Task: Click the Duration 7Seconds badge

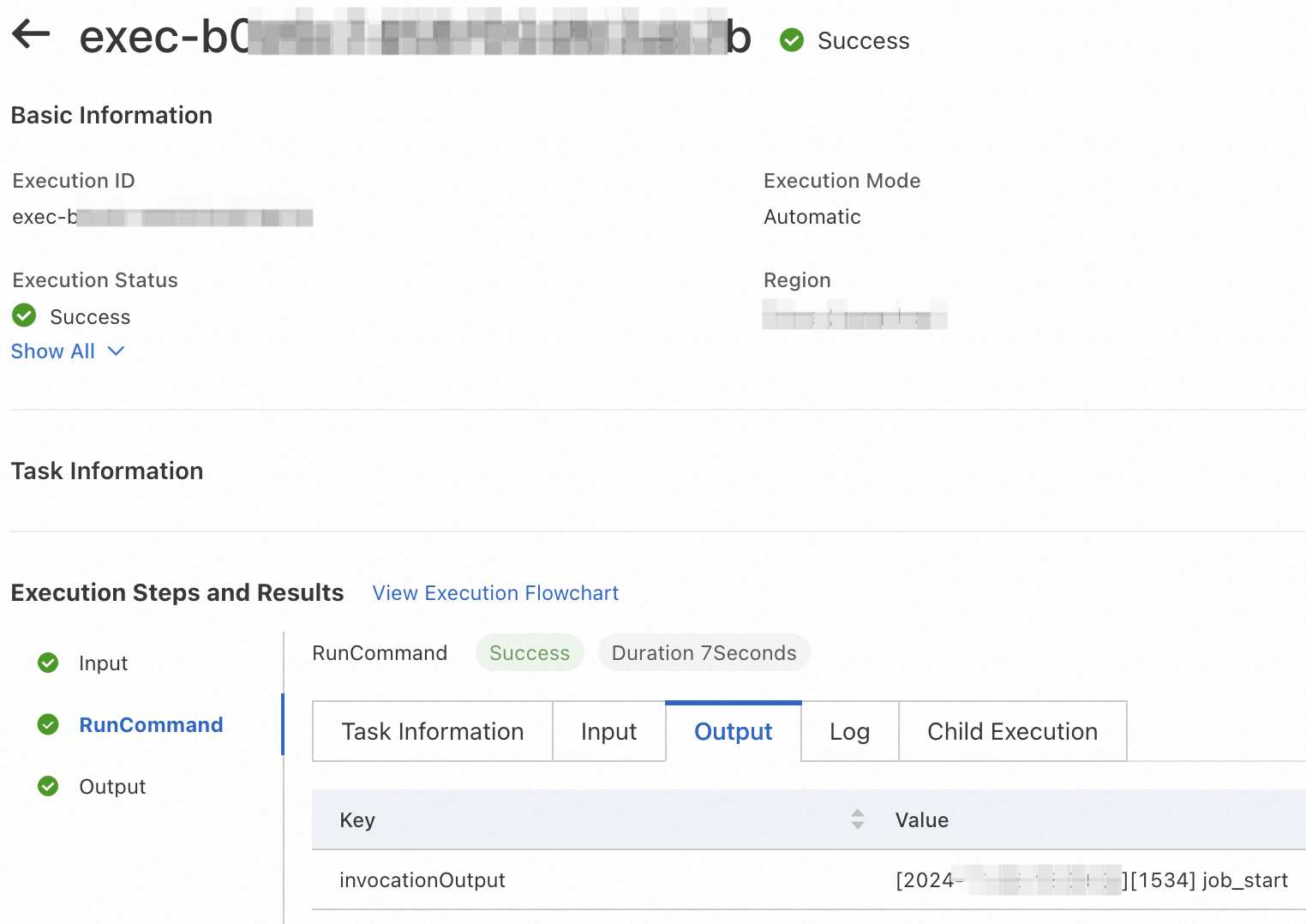Action: tap(704, 653)
